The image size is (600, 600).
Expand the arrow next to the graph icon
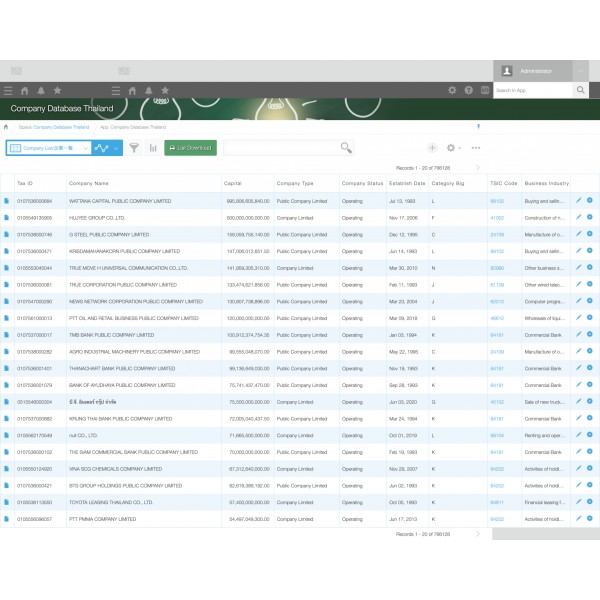[x=116, y=148]
